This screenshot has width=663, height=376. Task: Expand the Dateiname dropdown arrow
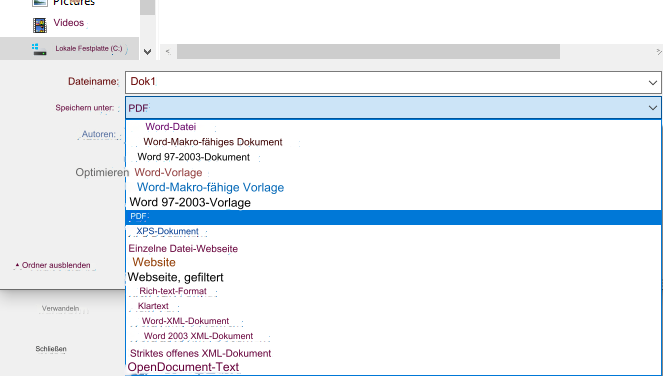(652, 82)
